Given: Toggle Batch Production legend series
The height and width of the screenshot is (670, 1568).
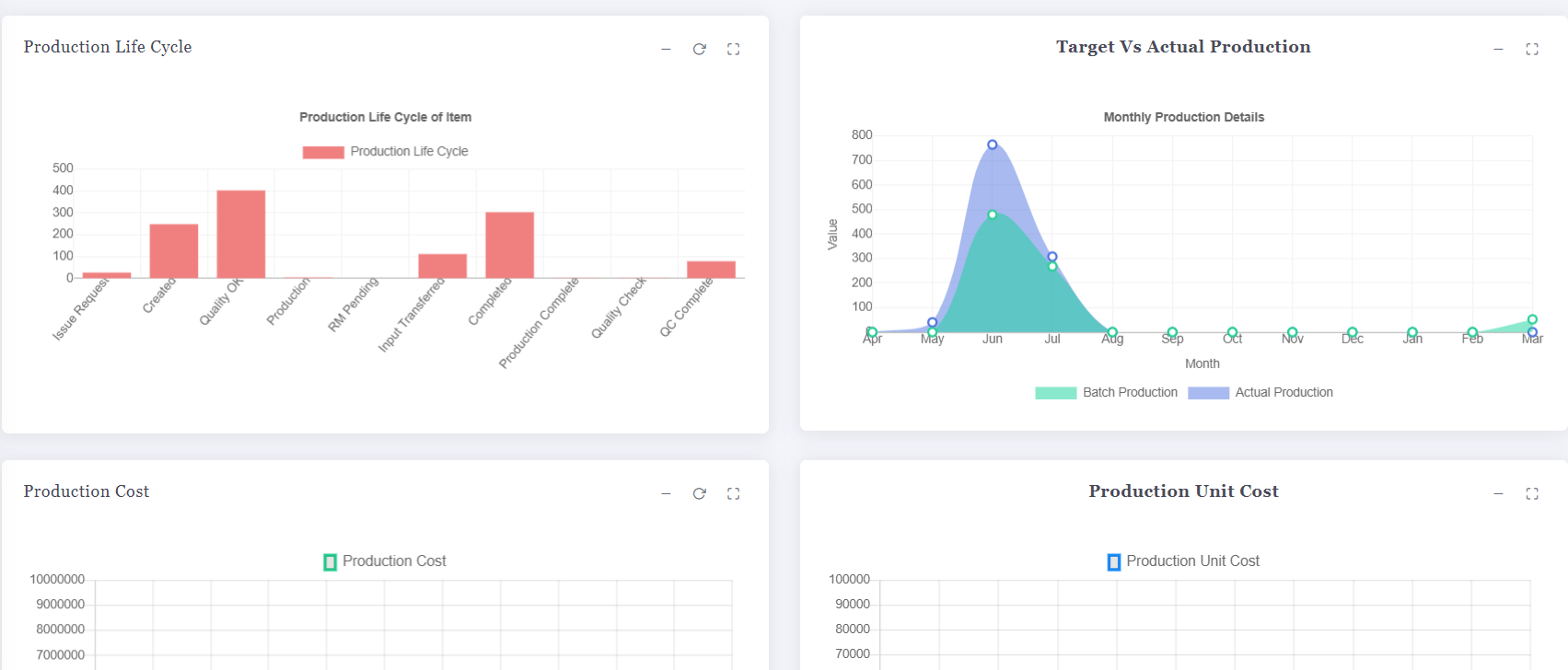Looking at the screenshot, I should tap(1107, 393).
